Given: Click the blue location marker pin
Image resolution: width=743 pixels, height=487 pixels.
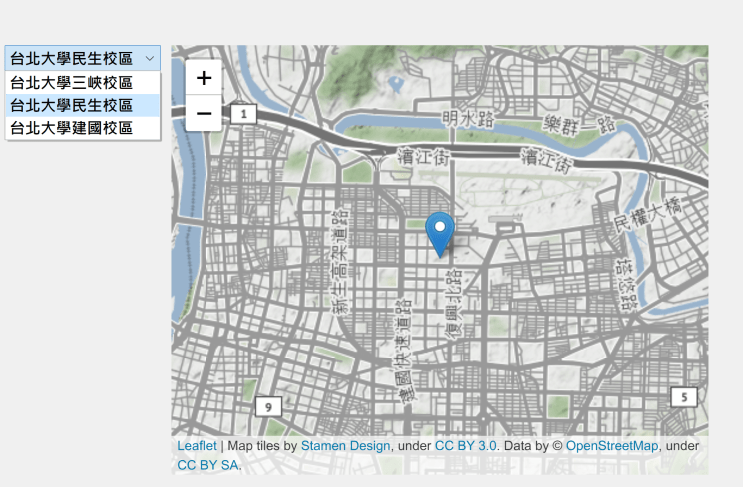Looking at the screenshot, I should tap(439, 232).
